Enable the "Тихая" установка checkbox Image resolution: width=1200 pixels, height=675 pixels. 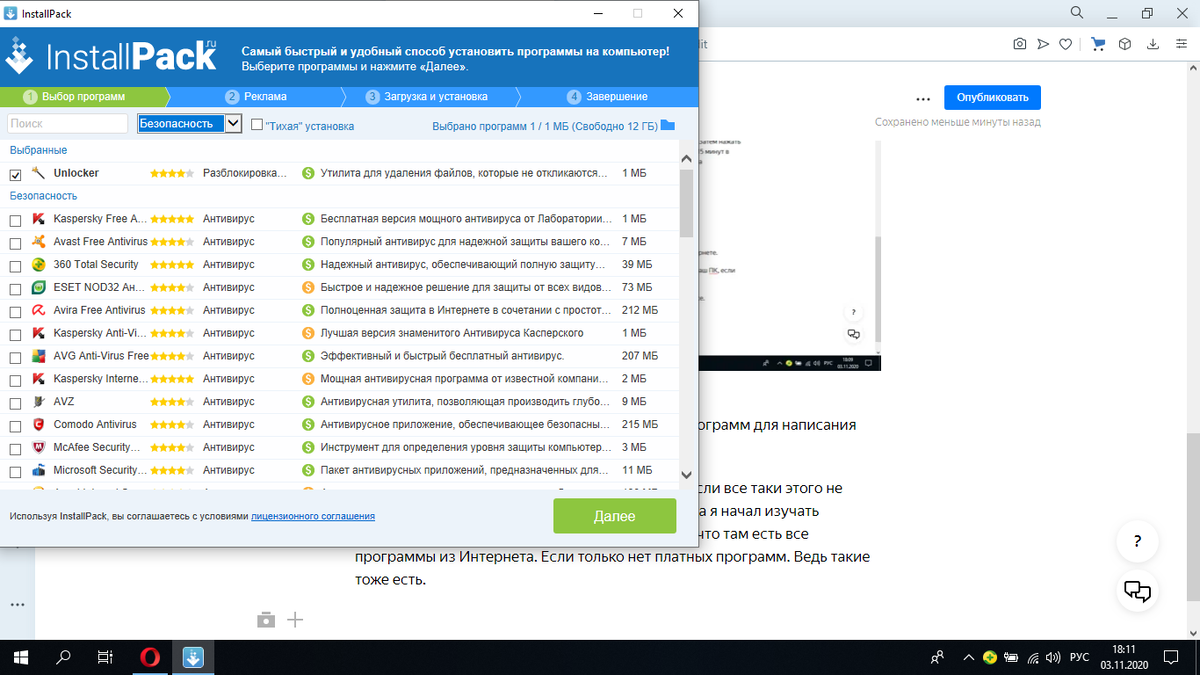click(x=257, y=125)
